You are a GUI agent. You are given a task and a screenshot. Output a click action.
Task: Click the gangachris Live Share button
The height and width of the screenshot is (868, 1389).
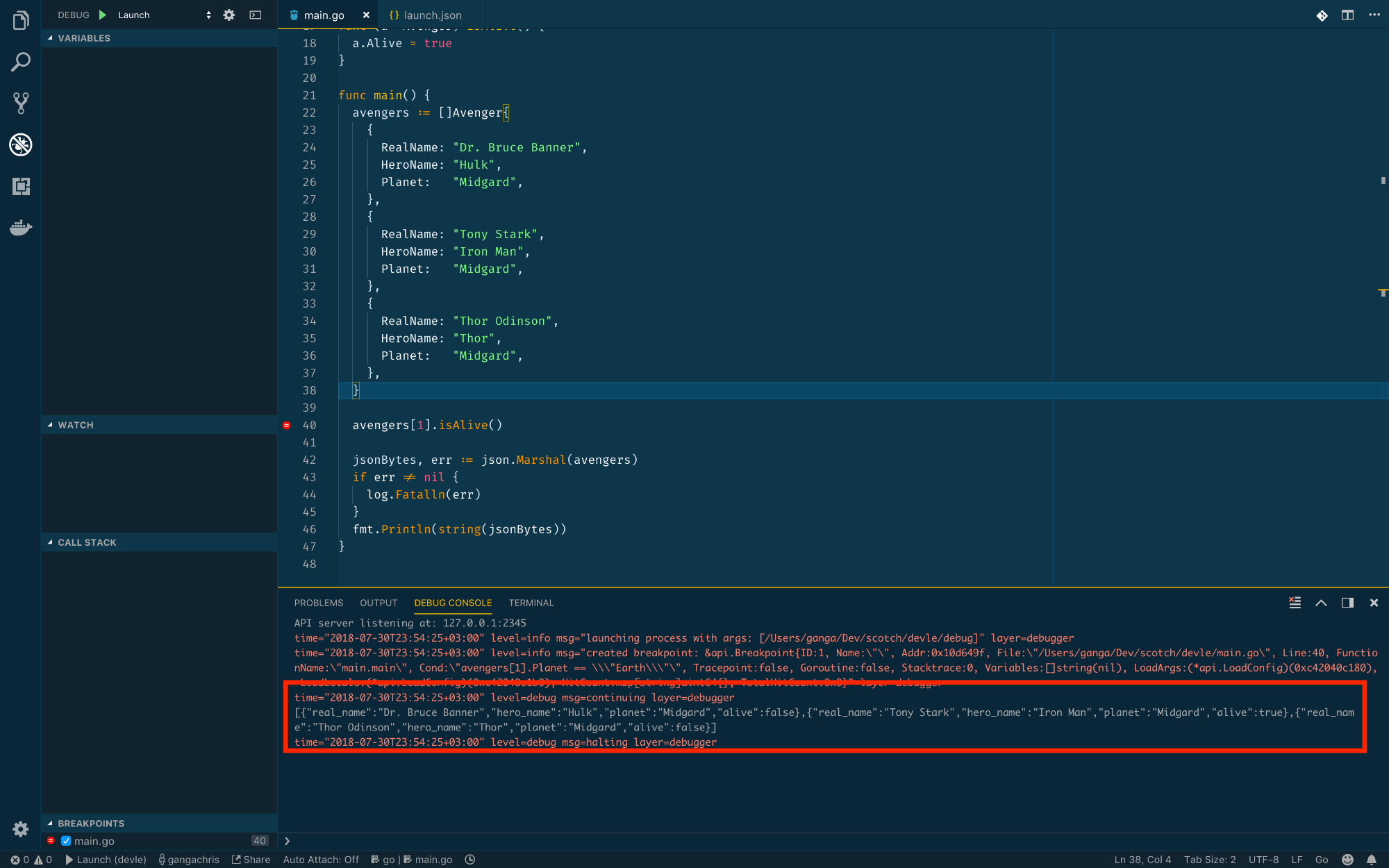(x=189, y=859)
